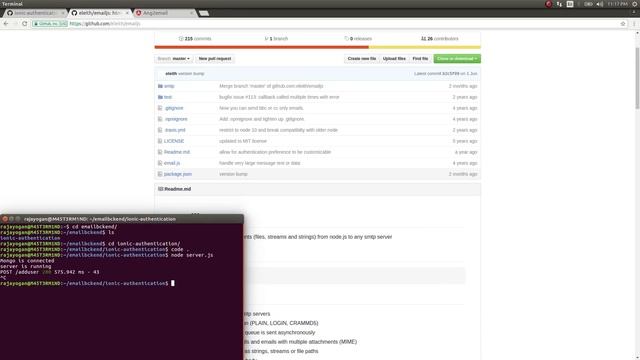Switch to the Ang2email browser tab

click(163, 13)
